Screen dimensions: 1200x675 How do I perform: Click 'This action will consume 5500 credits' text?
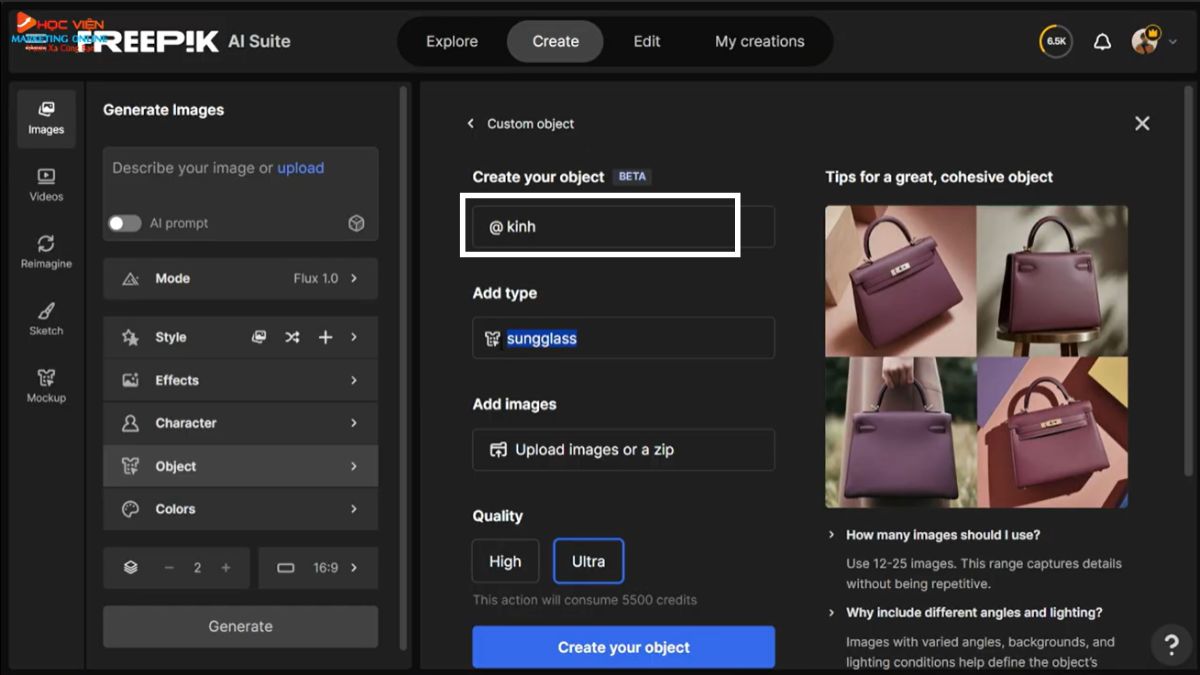pos(584,600)
